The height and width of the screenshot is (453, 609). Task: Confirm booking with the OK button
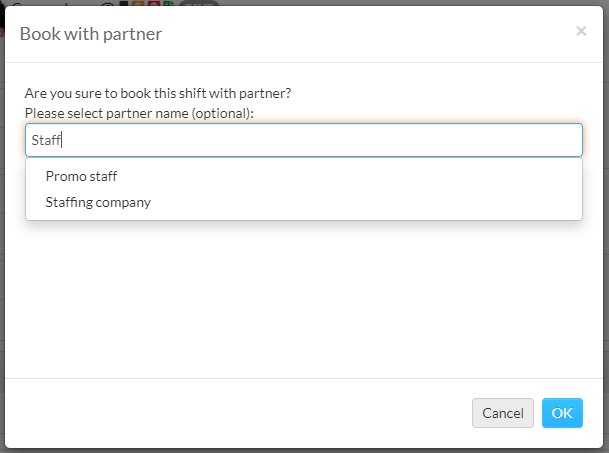[x=562, y=413]
